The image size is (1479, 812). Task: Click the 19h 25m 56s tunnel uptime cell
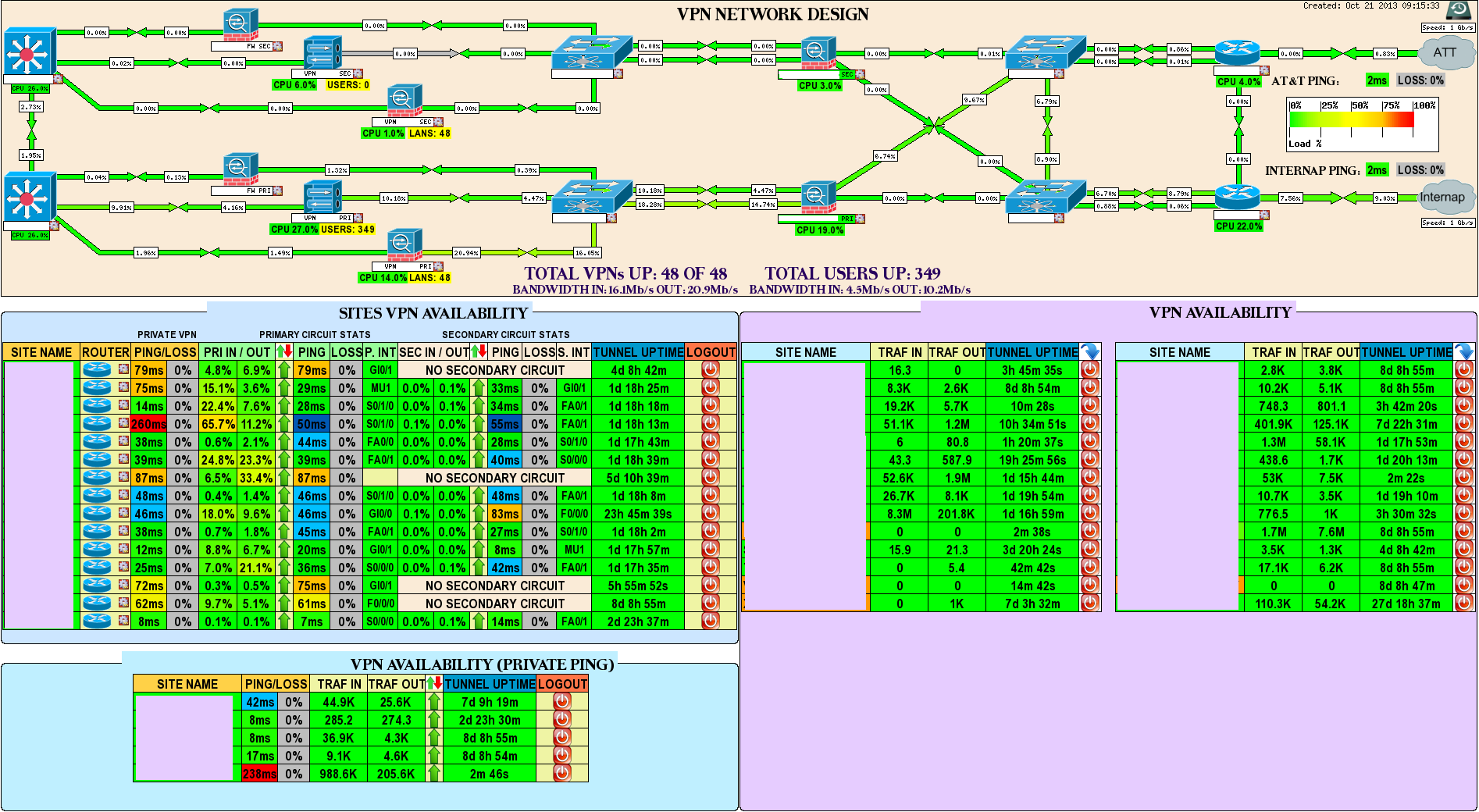pos(1033,460)
